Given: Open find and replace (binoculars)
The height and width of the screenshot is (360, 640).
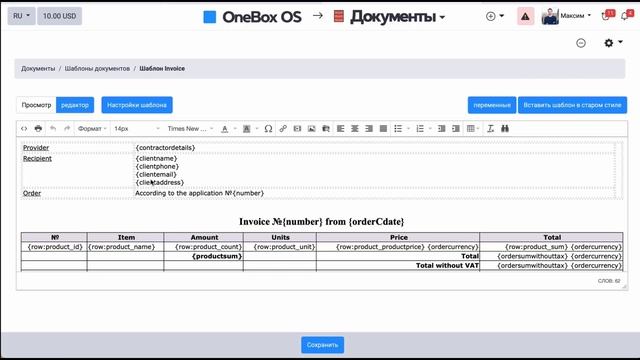Looking at the screenshot, I should pos(505,129).
